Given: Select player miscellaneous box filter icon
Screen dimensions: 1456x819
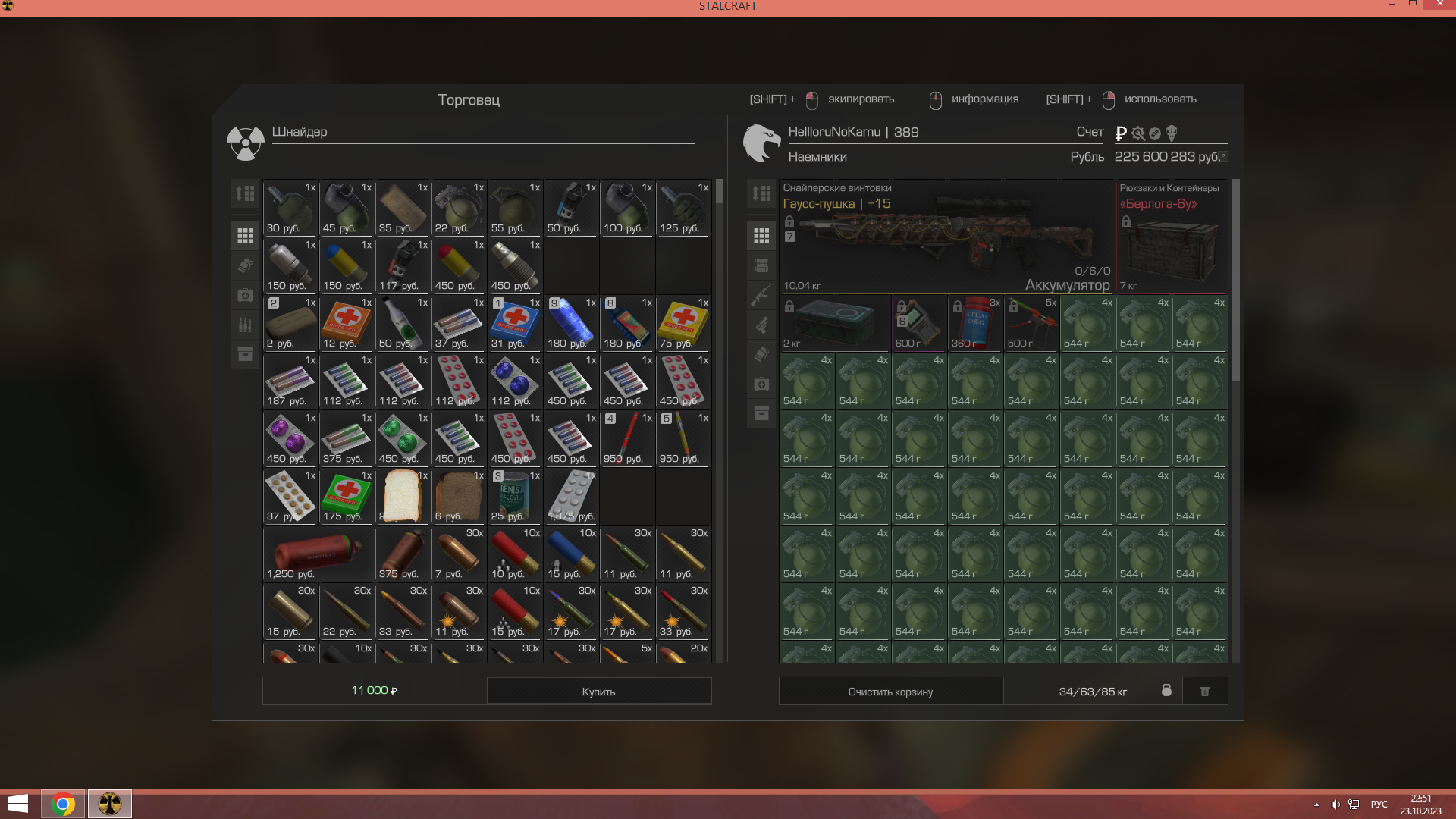Looking at the screenshot, I should 761,413.
